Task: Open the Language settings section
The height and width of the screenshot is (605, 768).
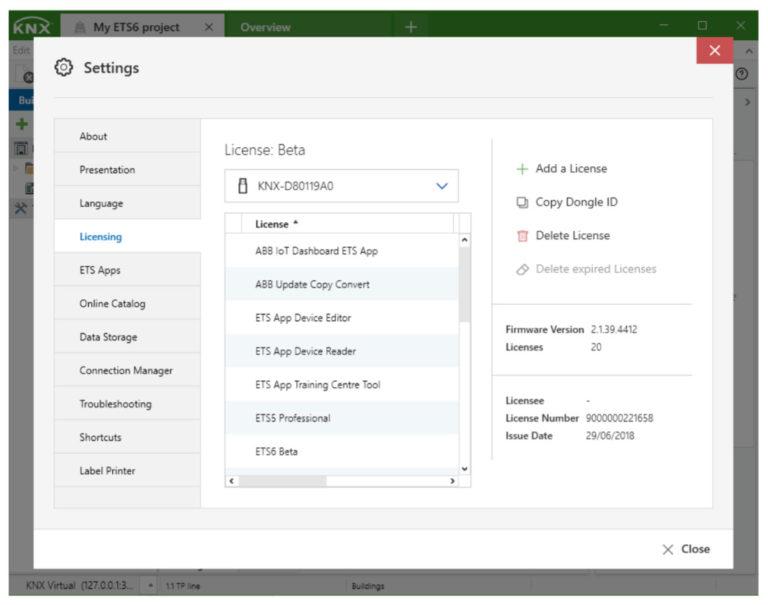Action: pos(127,203)
